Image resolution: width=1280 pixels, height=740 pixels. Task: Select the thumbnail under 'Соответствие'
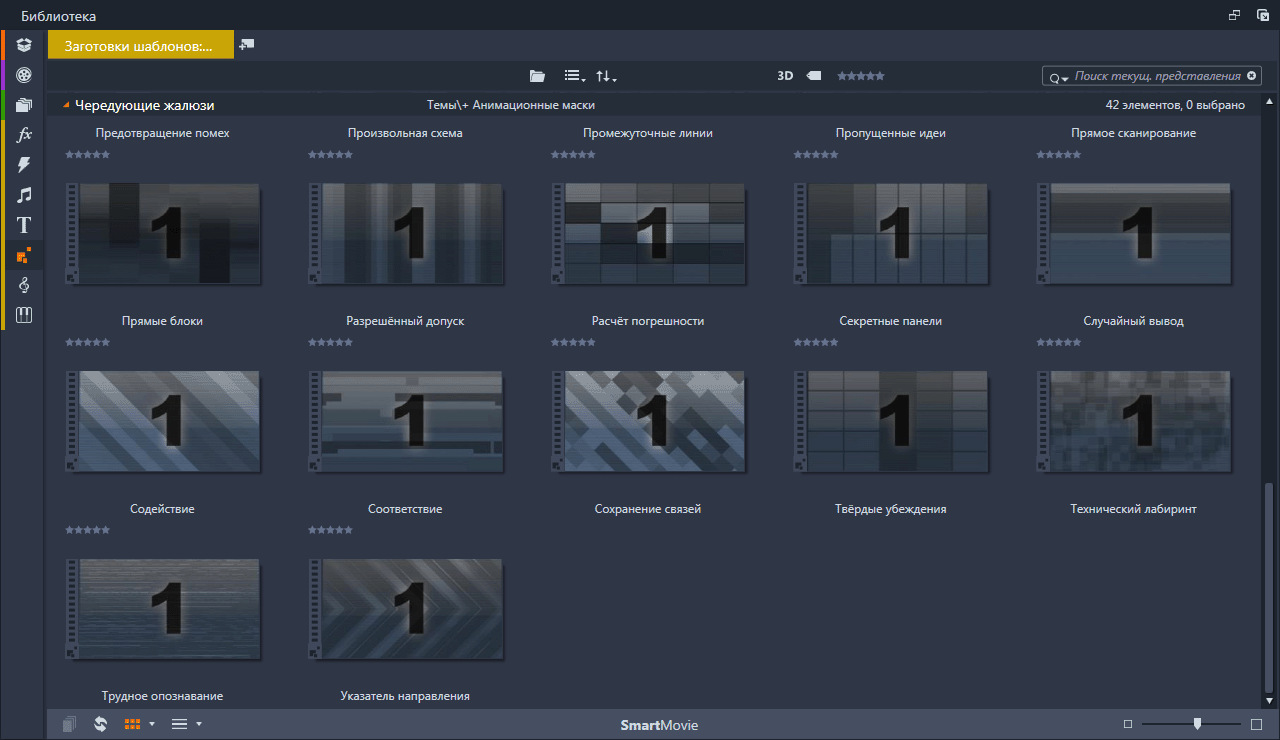(x=406, y=609)
